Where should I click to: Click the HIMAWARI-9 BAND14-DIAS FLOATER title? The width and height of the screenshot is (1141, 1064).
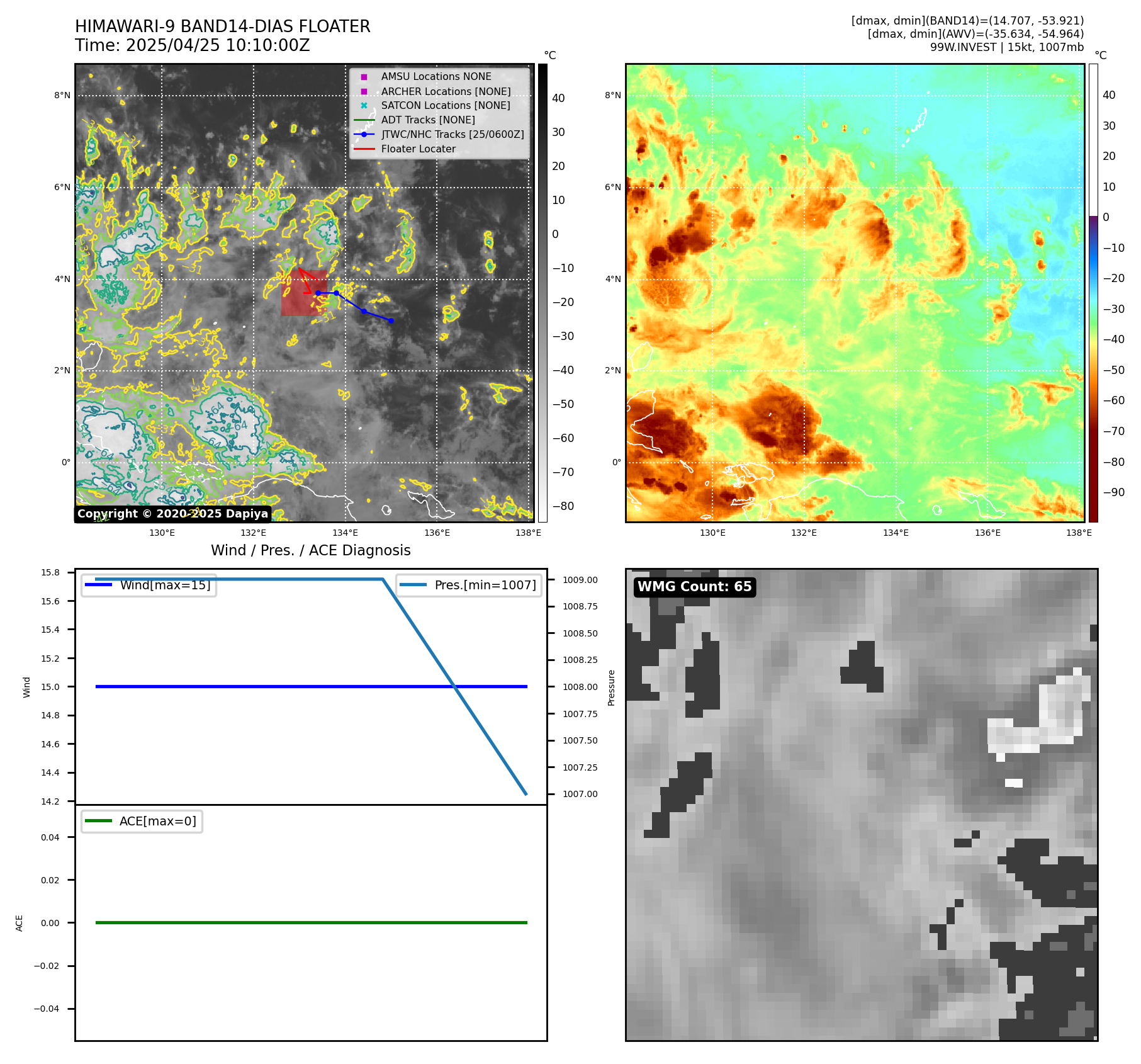223,26
